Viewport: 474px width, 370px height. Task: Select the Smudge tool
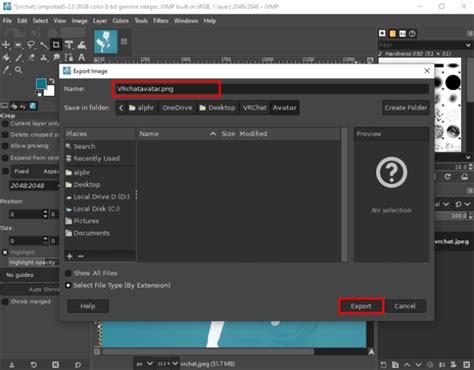coord(56,57)
